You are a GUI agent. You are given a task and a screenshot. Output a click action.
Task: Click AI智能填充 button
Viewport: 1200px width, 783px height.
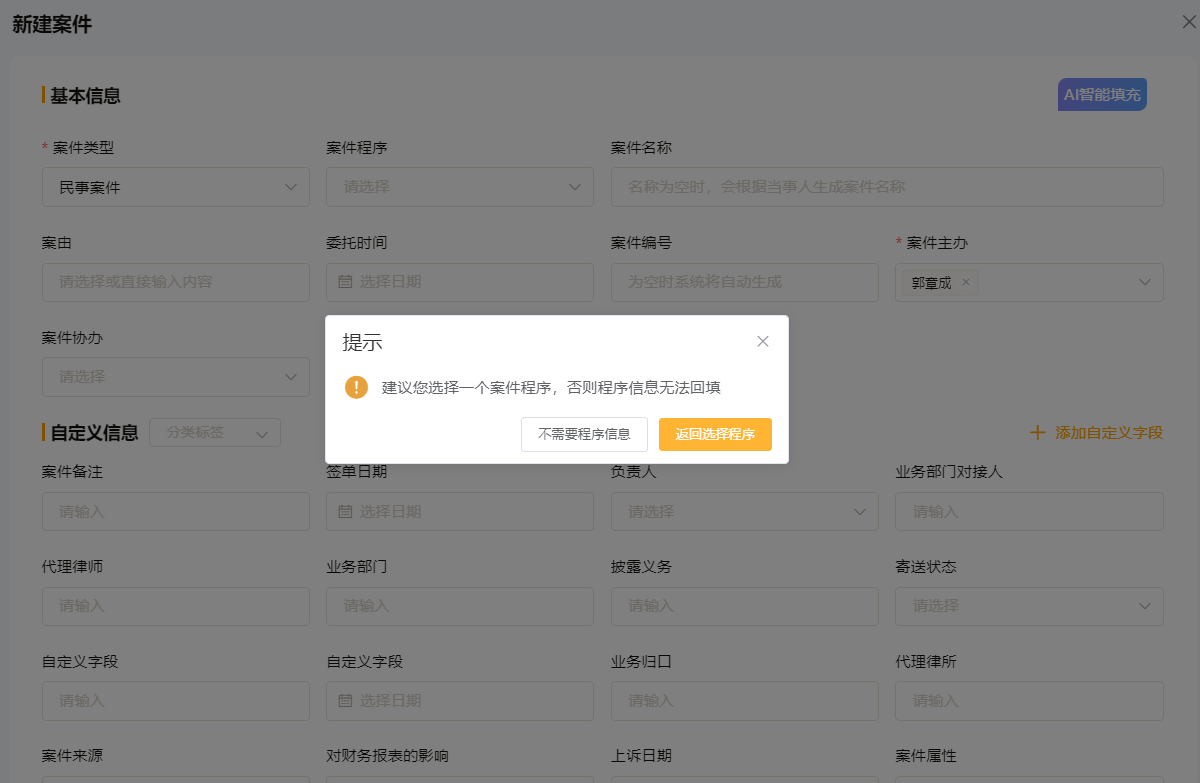[1102, 95]
